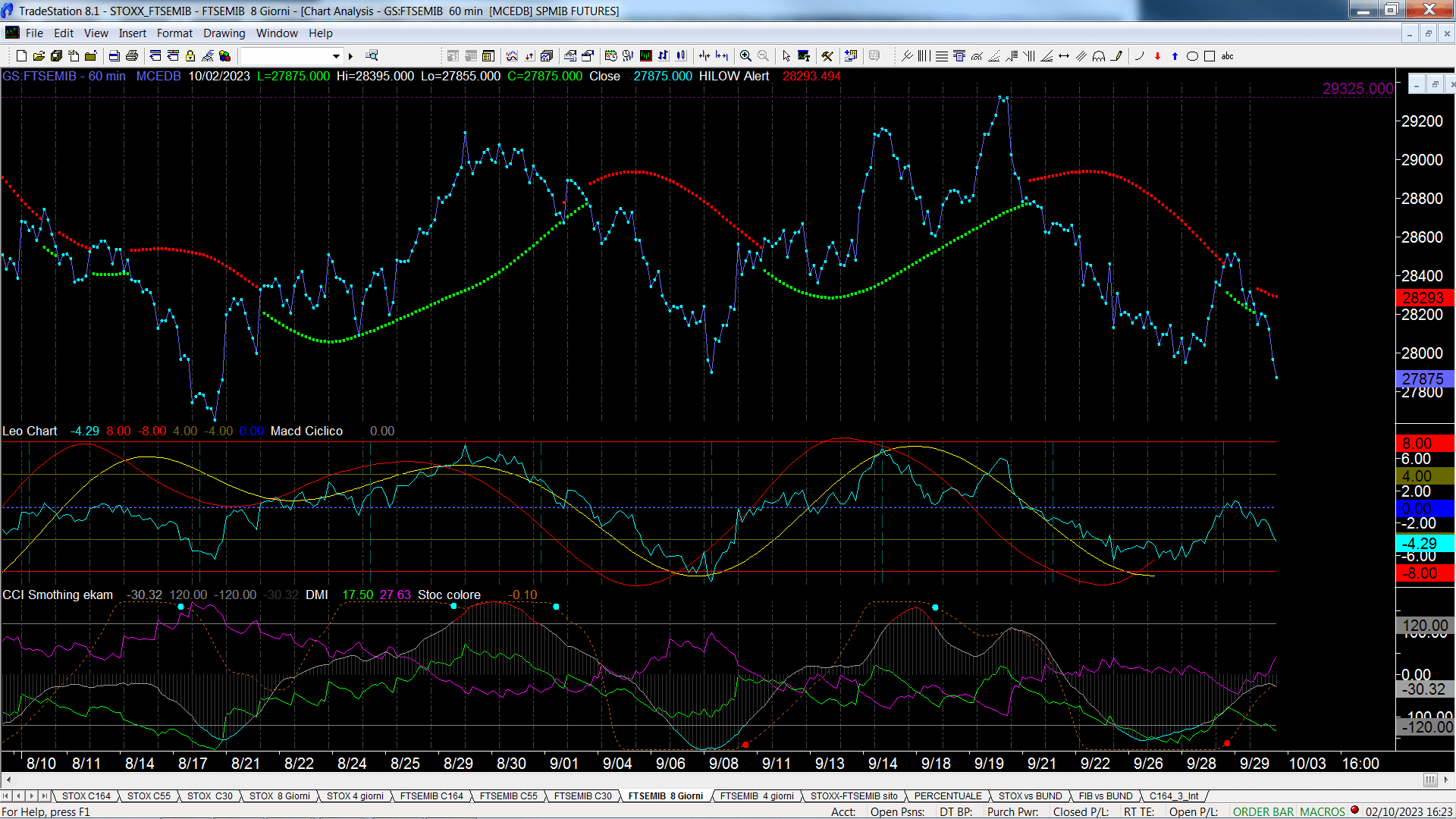The image size is (1456, 819).
Task: Click the last-tab navigation arrow
Action: point(45,796)
